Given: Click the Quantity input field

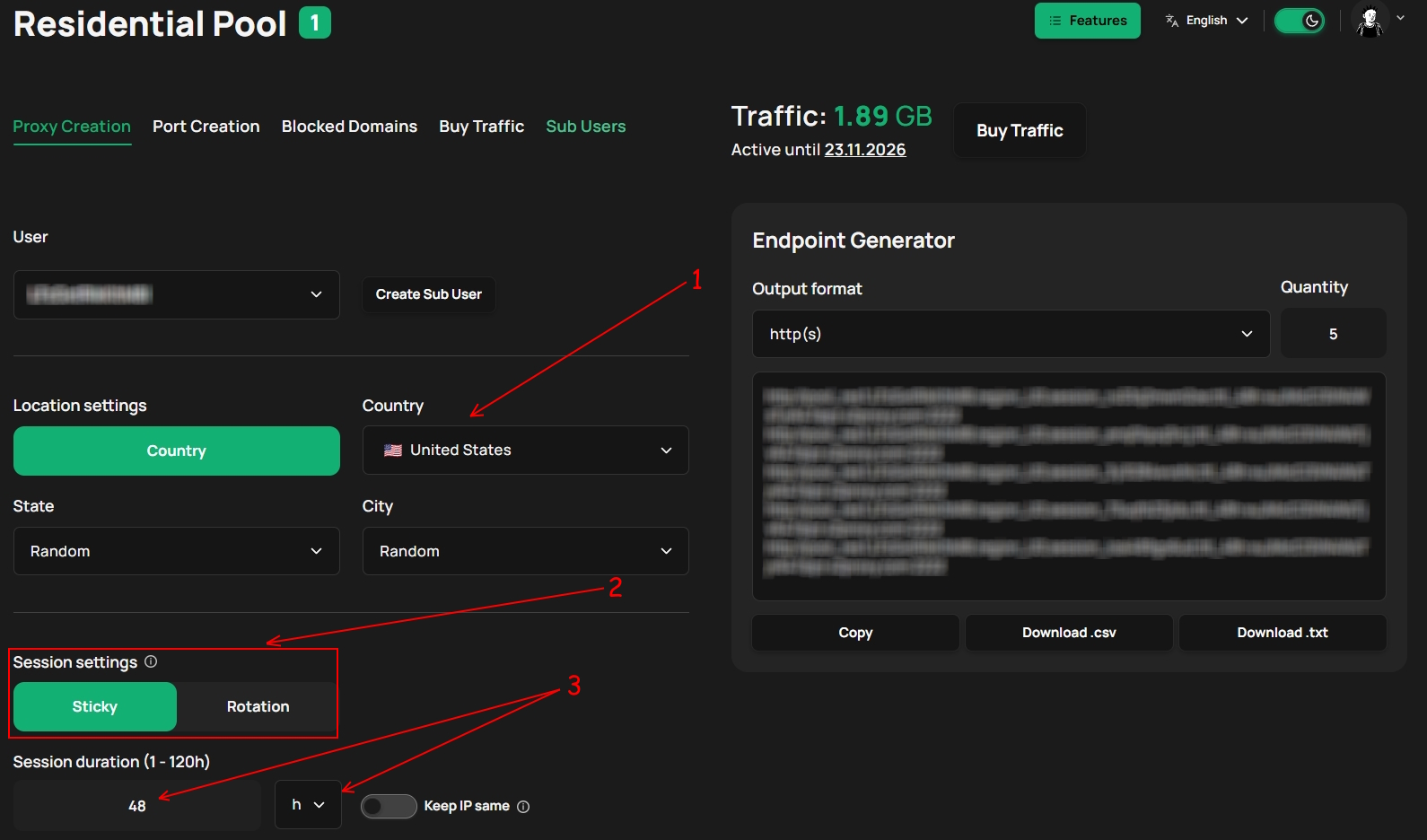Looking at the screenshot, I should tap(1334, 334).
